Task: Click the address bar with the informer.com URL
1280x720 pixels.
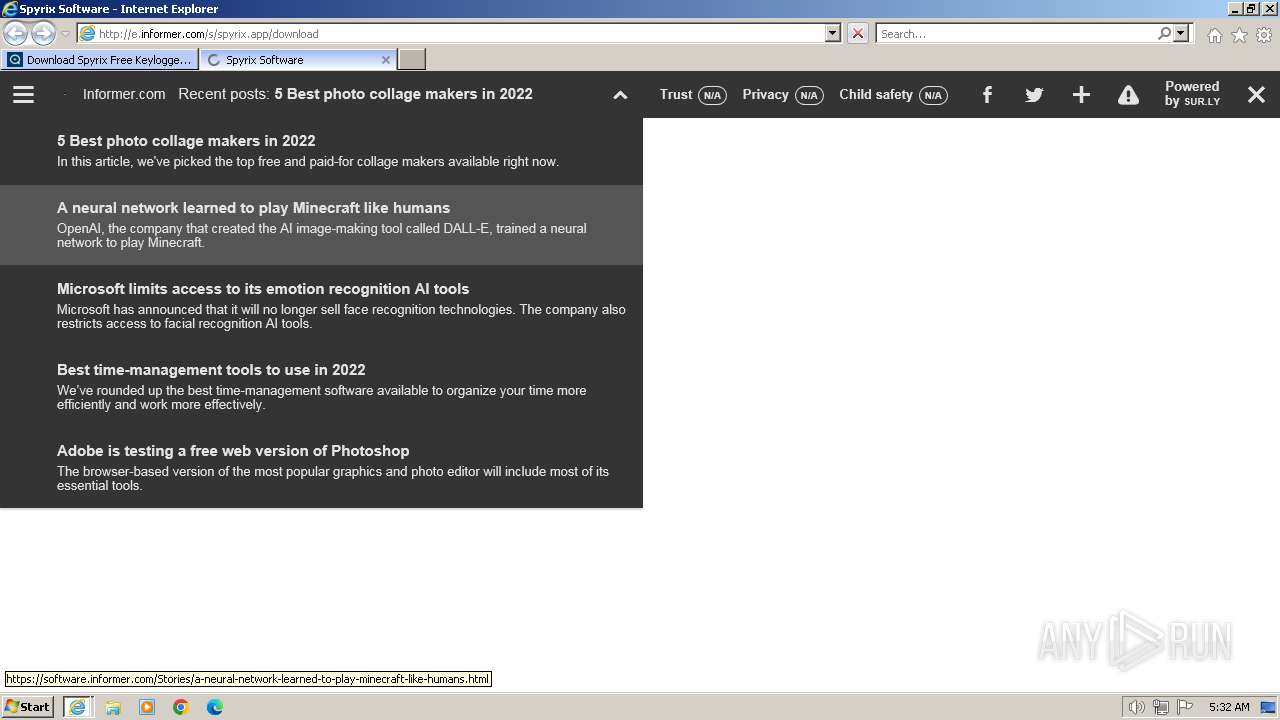Action: pyautogui.click(x=450, y=33)
